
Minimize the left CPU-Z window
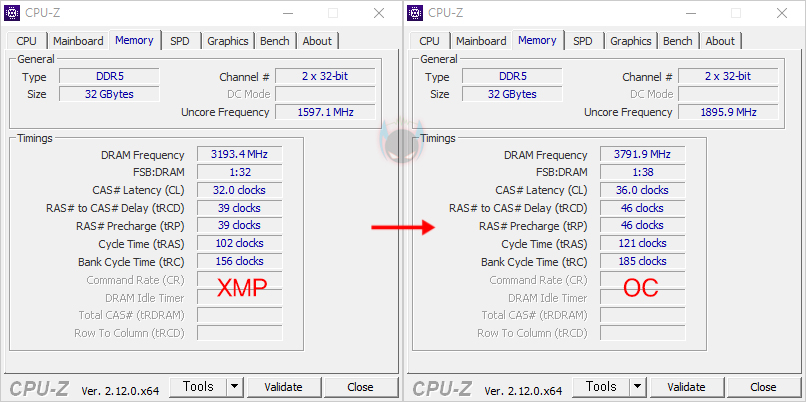[x=286, y=13]
